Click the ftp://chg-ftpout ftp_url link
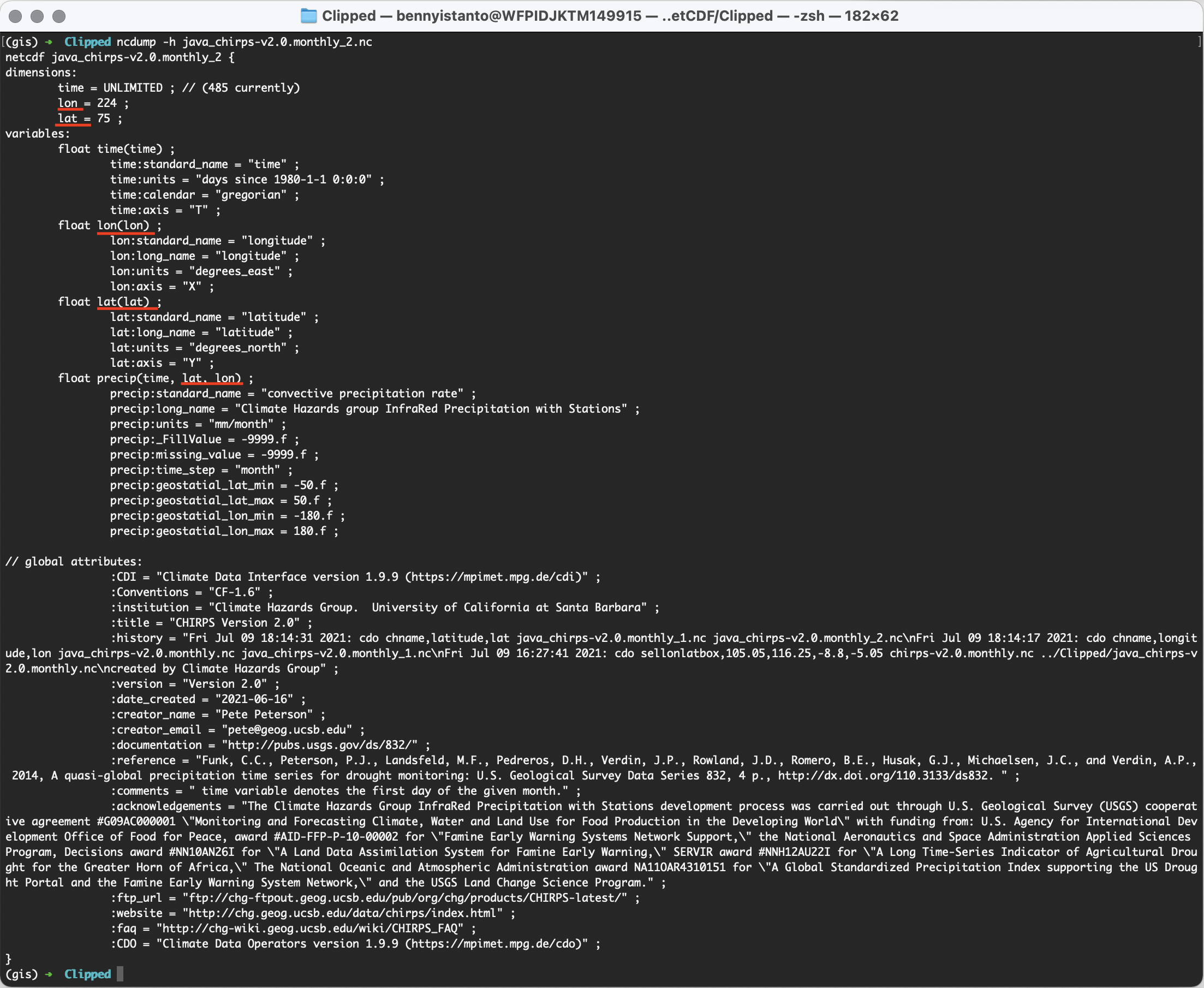This screenshot has height=988, width=1204. pos(404,898)
